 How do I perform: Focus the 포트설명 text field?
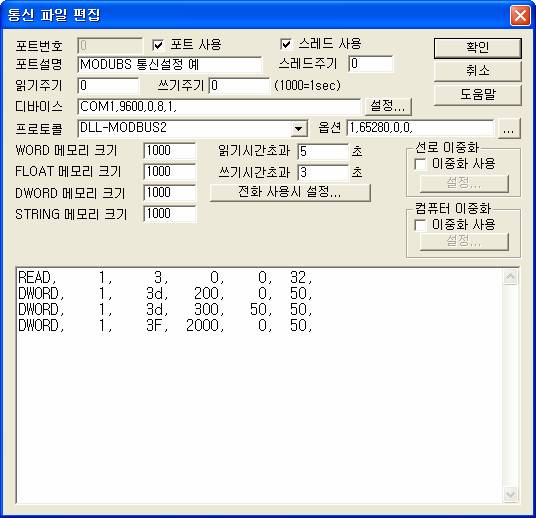[x=170, y=65]
